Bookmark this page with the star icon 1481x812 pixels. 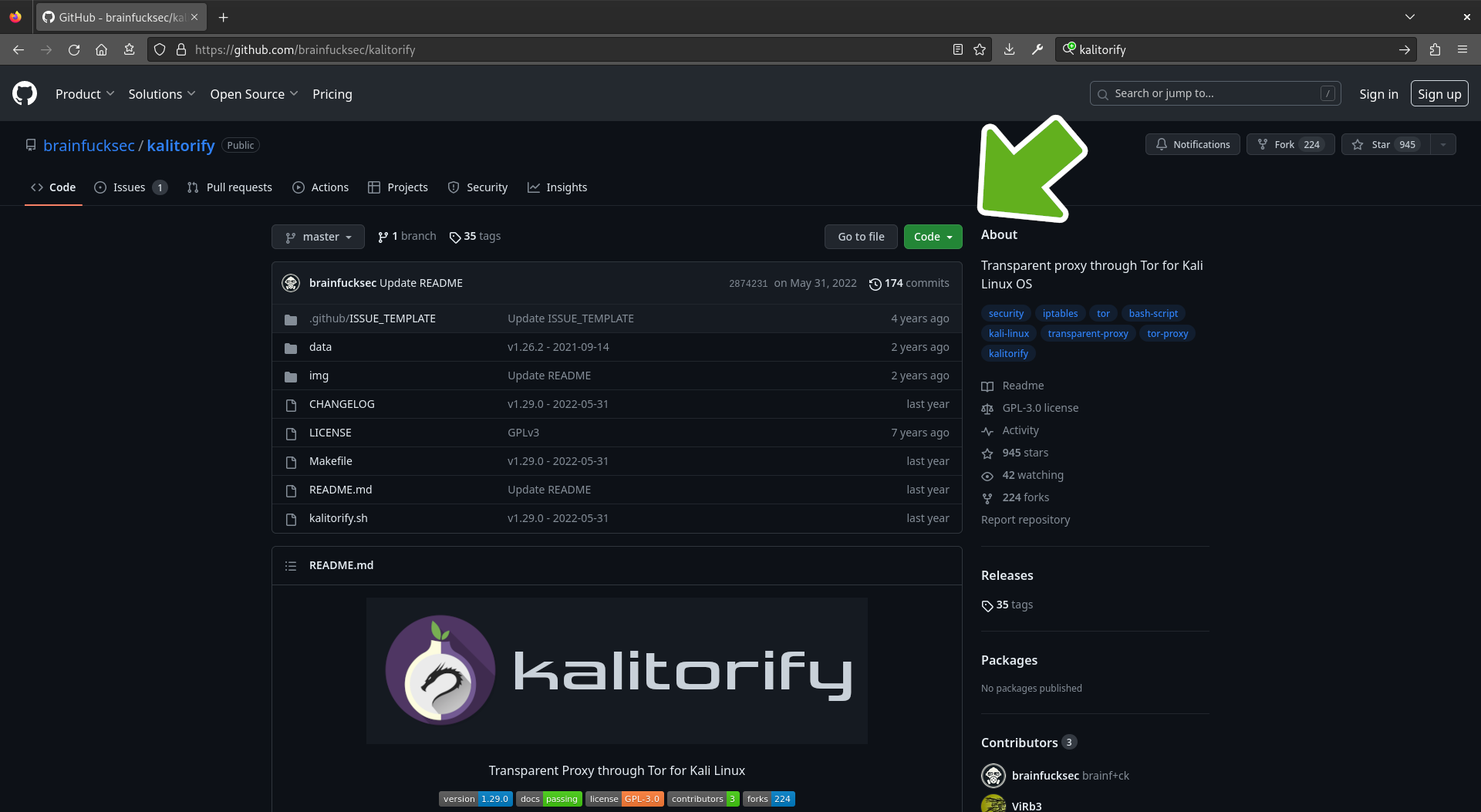point(980,49)
